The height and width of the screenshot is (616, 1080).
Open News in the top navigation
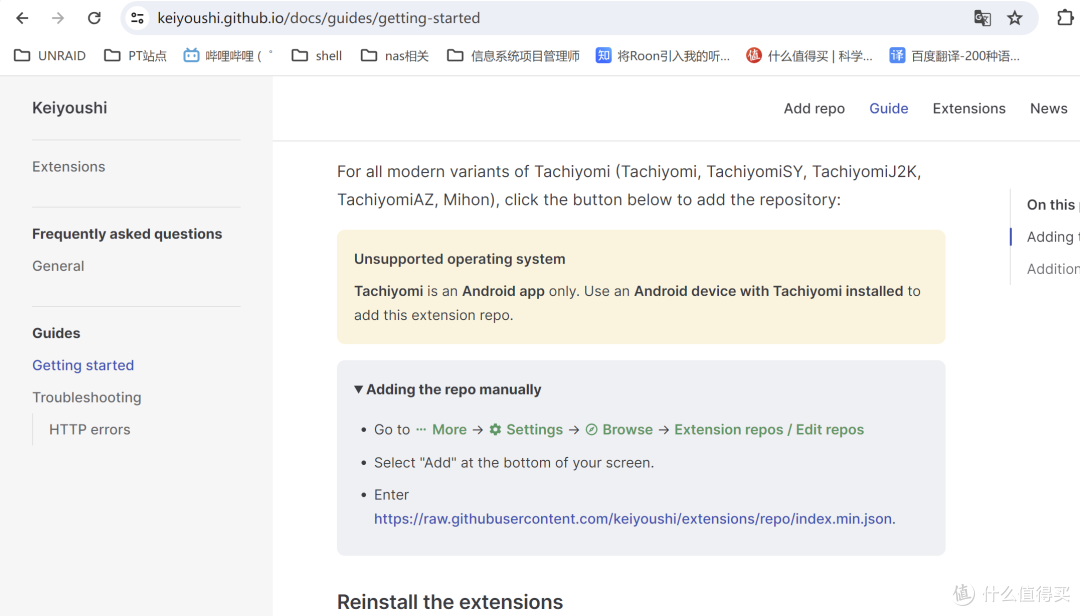[1048, 108]
